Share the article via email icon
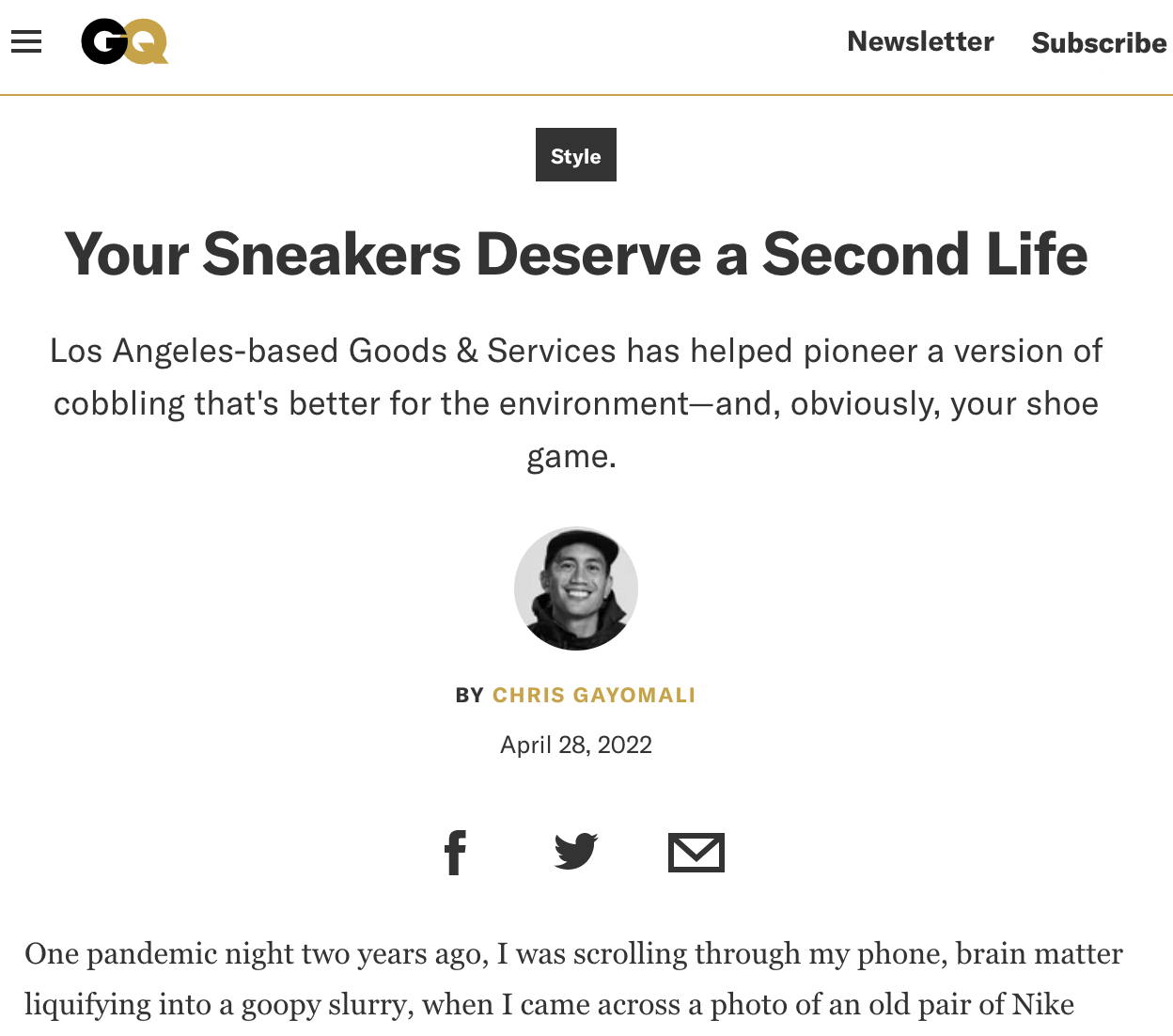The height and width of the screenshot is (1036, 1173). click(696, 853)
